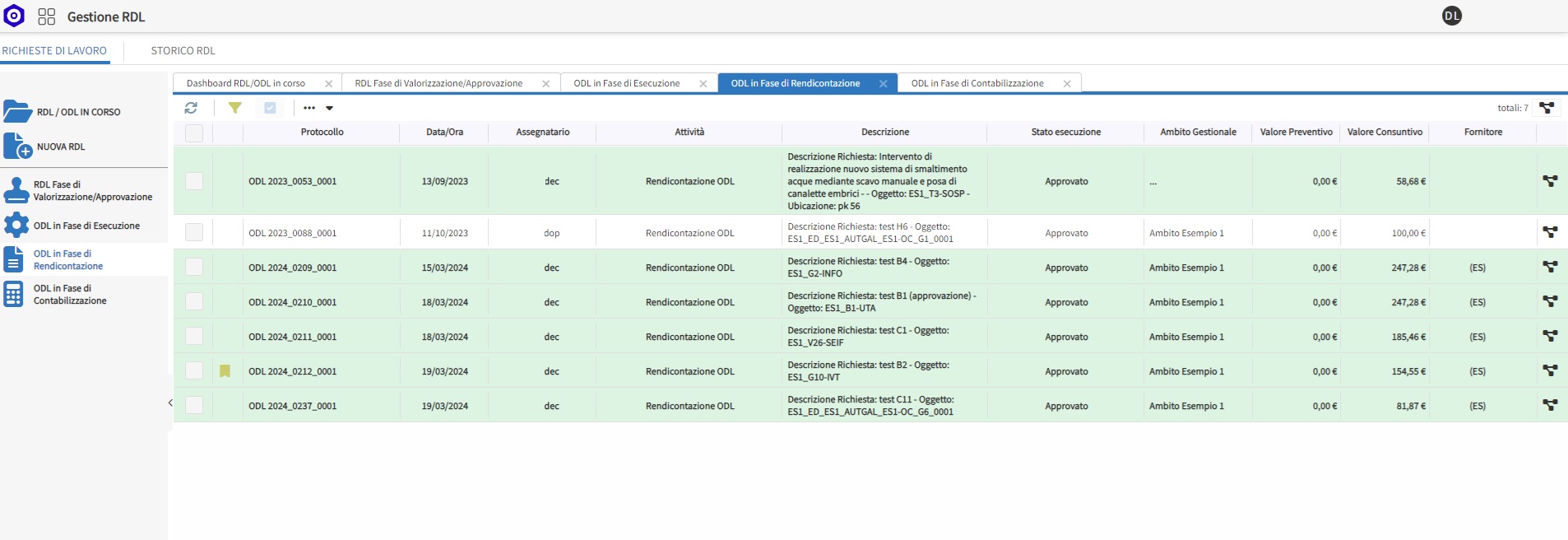Open NUOVA RDL sidebar link
This screenshot has width=1568, height=540.
click(61, 147)
